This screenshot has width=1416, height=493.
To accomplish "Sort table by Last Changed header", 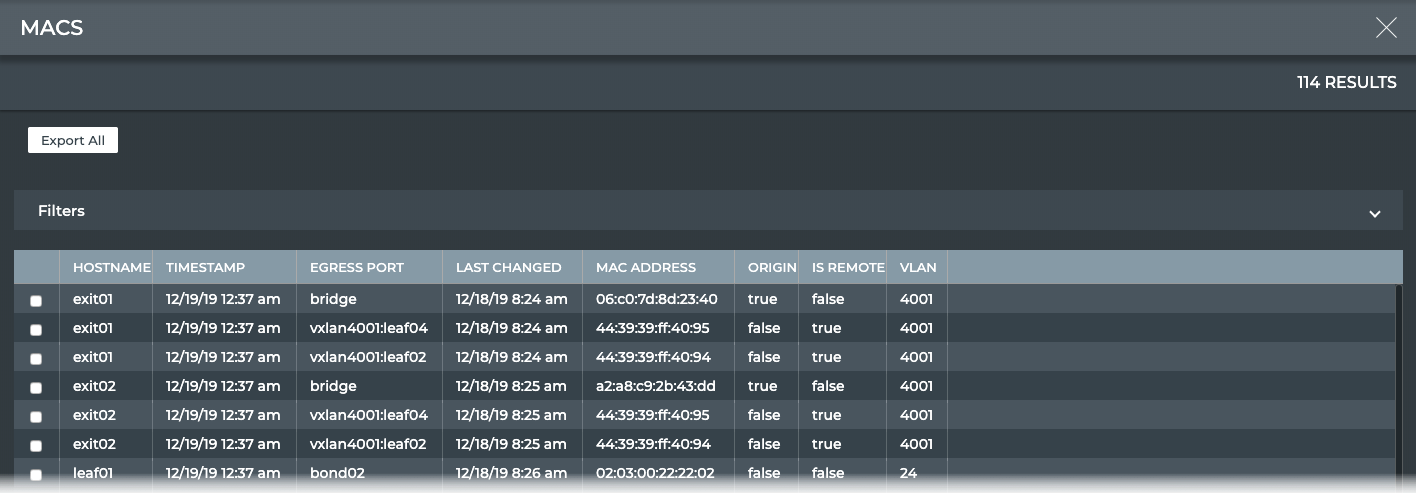I will point(508,267).
